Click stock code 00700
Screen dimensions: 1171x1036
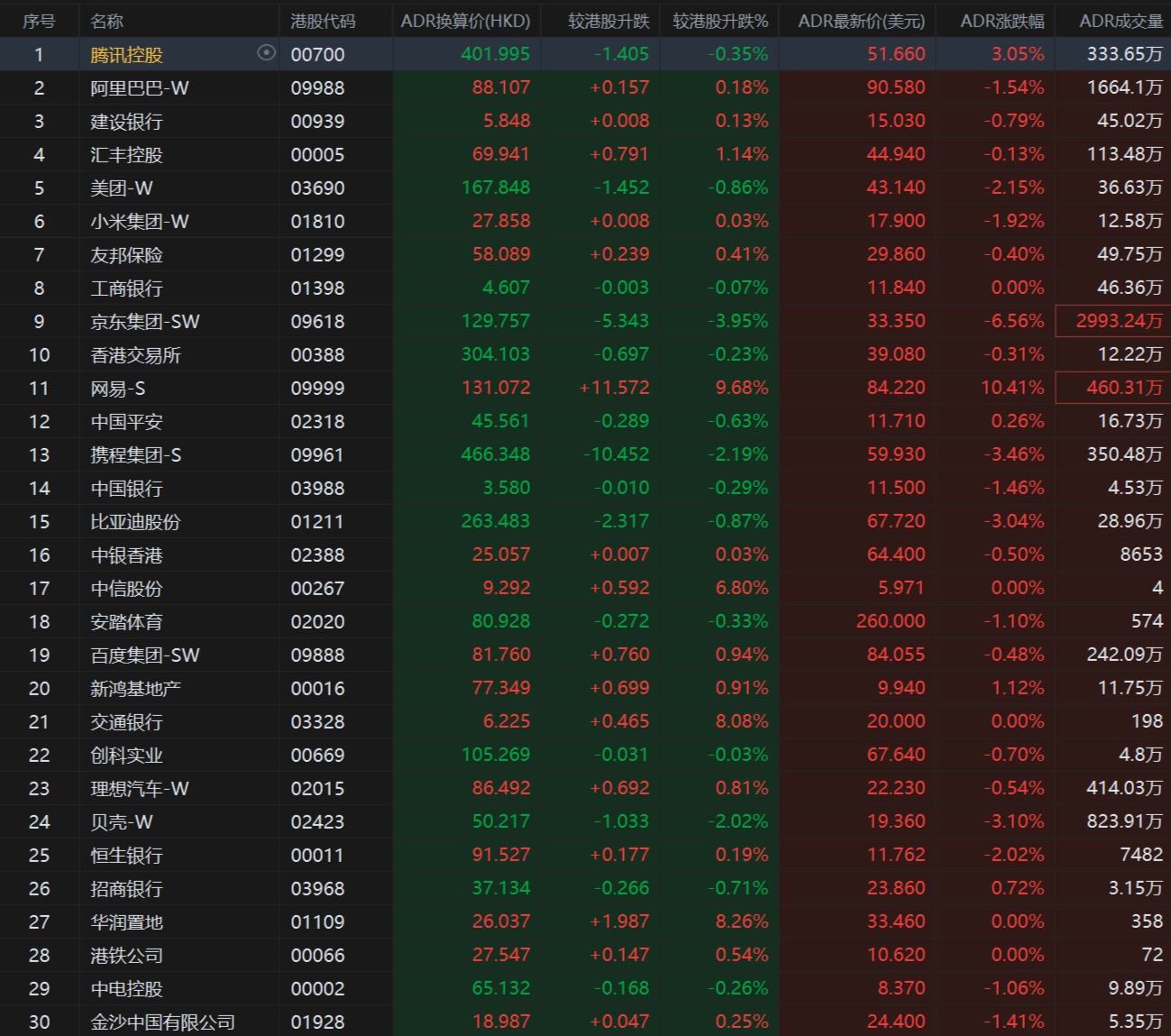click(317, 55)
